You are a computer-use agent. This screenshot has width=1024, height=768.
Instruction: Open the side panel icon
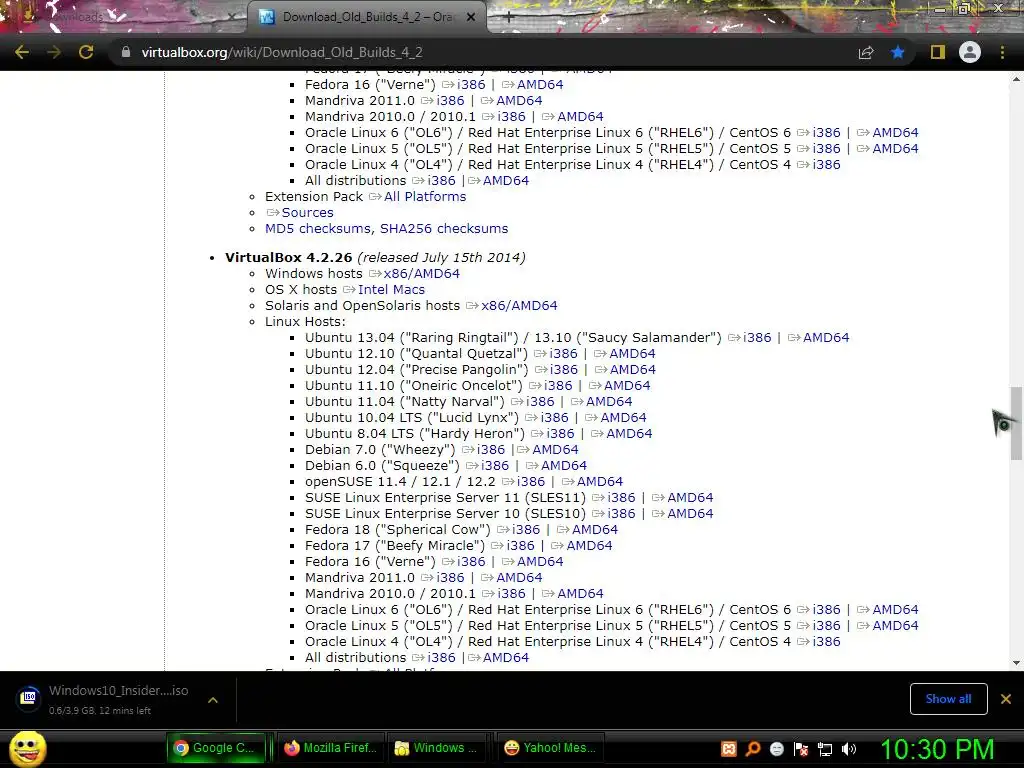pyautogui.click(x=938, y=52)
